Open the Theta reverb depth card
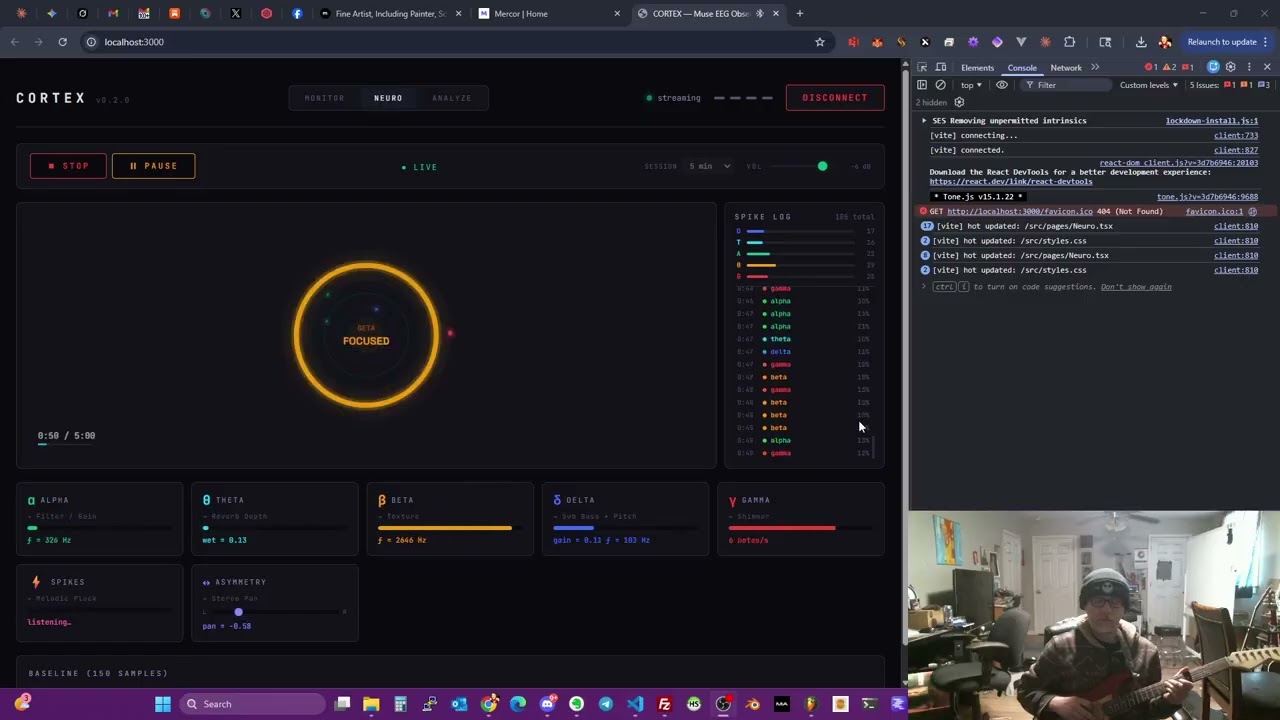1280x720 pixels. point(274,519)
